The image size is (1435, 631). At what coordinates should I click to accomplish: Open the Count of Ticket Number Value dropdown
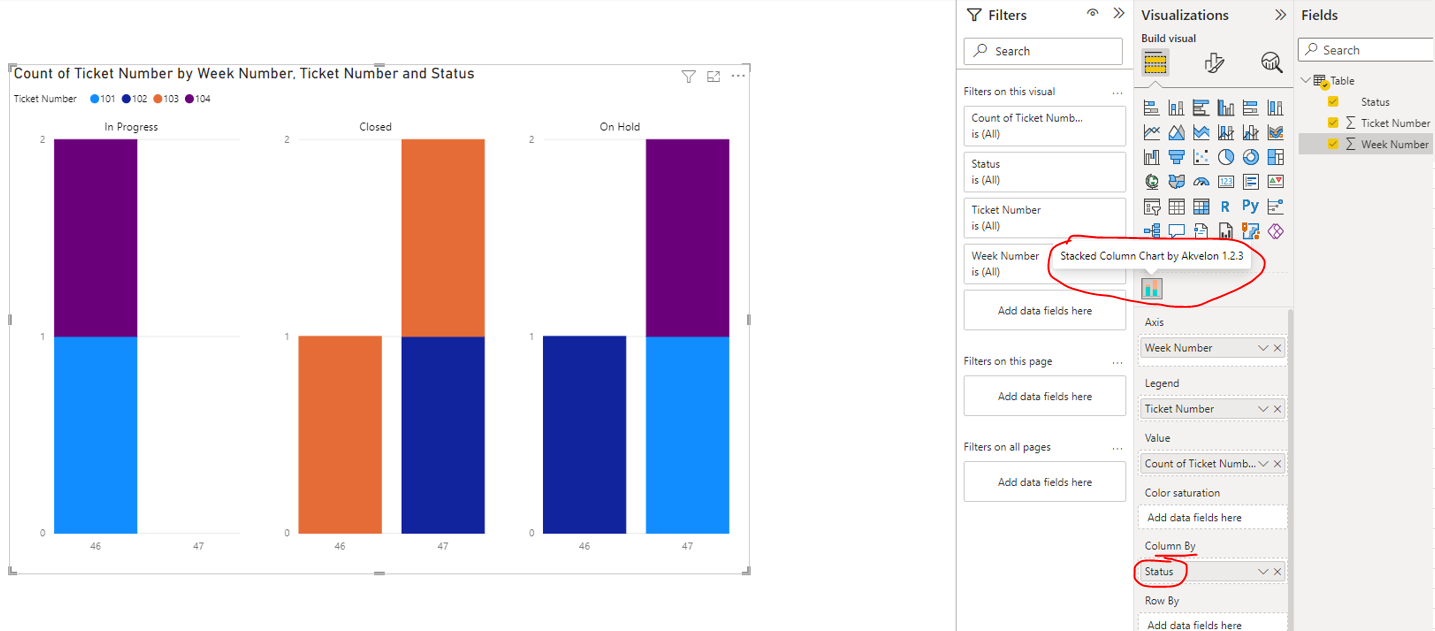click(1263, 464)
